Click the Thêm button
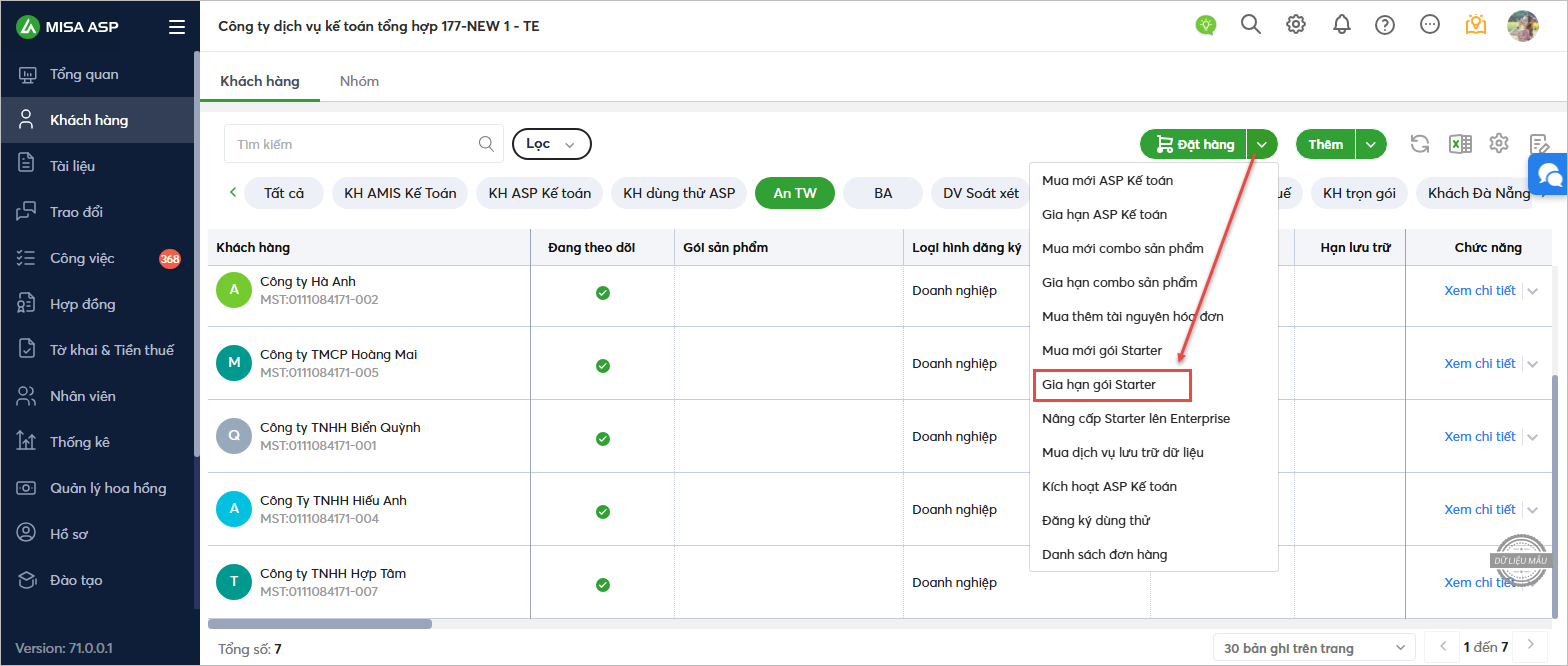 click(1325, 144)
